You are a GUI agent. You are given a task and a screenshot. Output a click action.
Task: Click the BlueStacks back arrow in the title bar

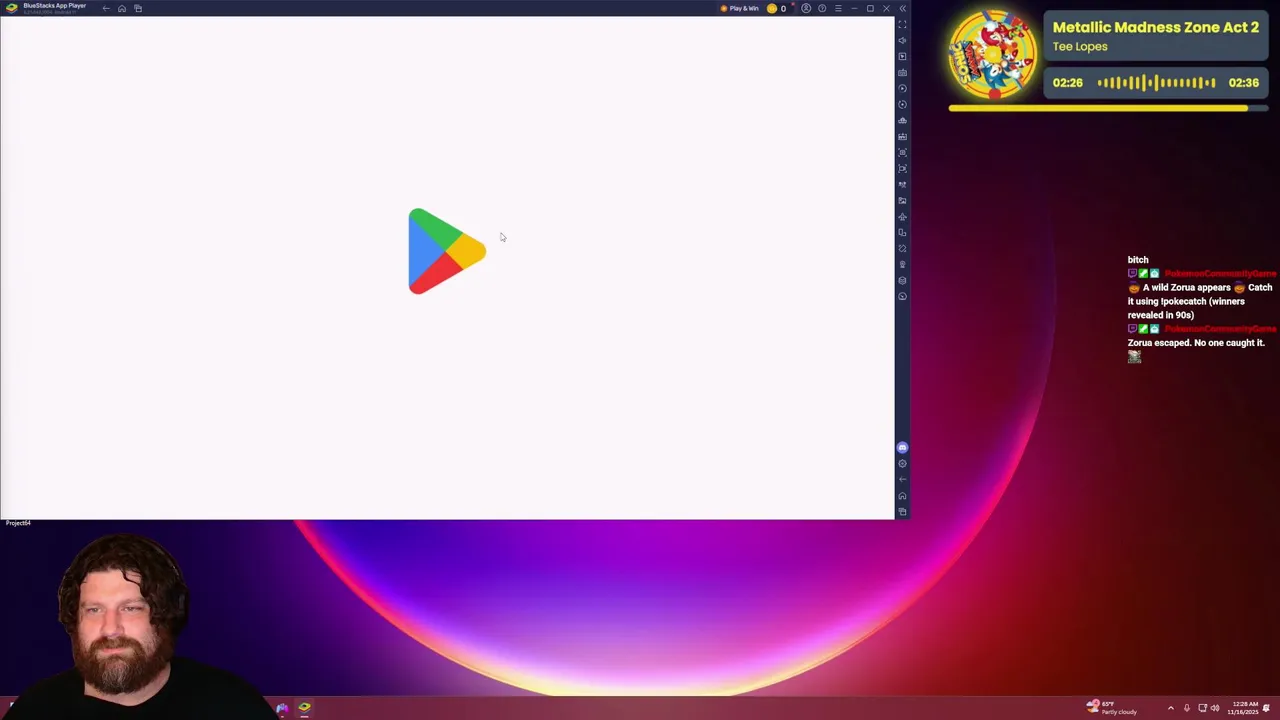pyautogui.click(x=106, y=8)
